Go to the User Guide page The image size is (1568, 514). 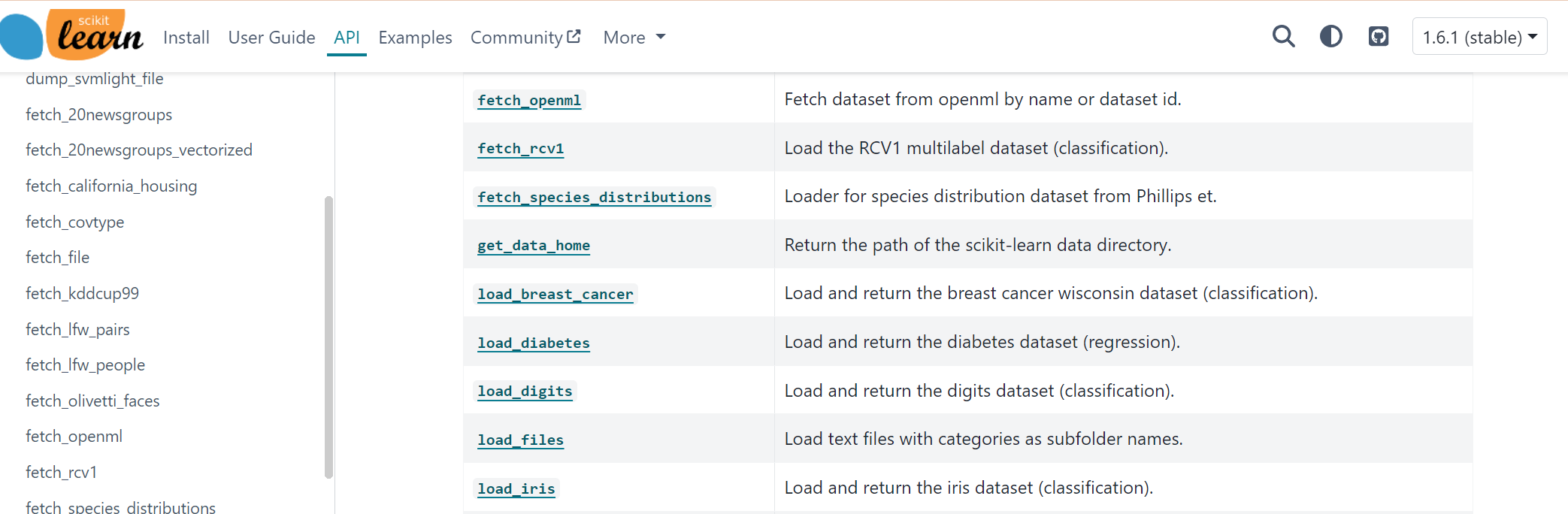(271, 38)
